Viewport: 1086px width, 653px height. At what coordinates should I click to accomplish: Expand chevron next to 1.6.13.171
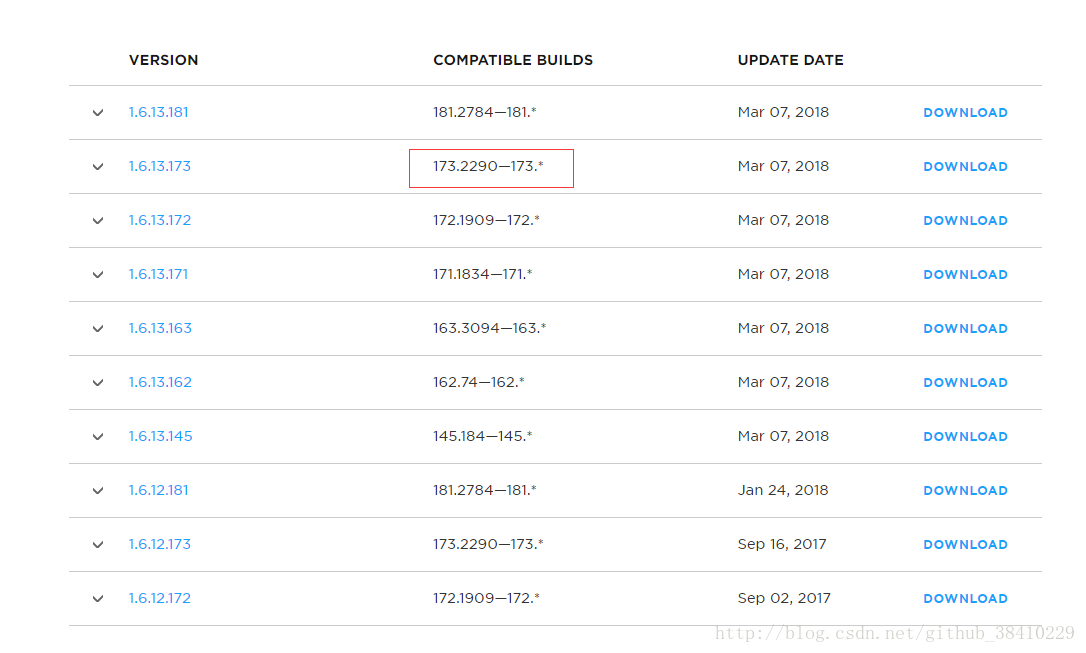98,275
